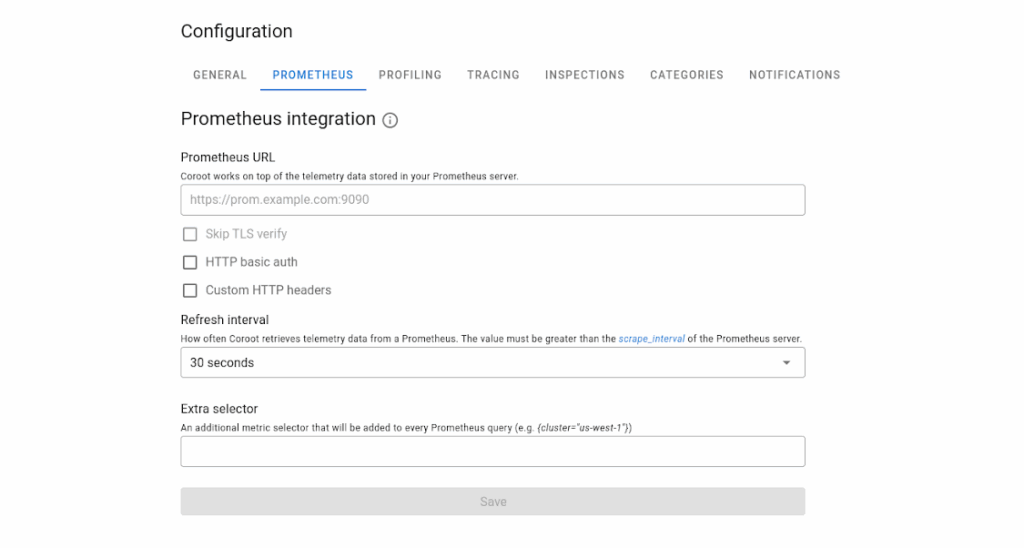Select the Prometheus tab
This screenshot has width=1024, height=548.
click(x=313, y=75)
